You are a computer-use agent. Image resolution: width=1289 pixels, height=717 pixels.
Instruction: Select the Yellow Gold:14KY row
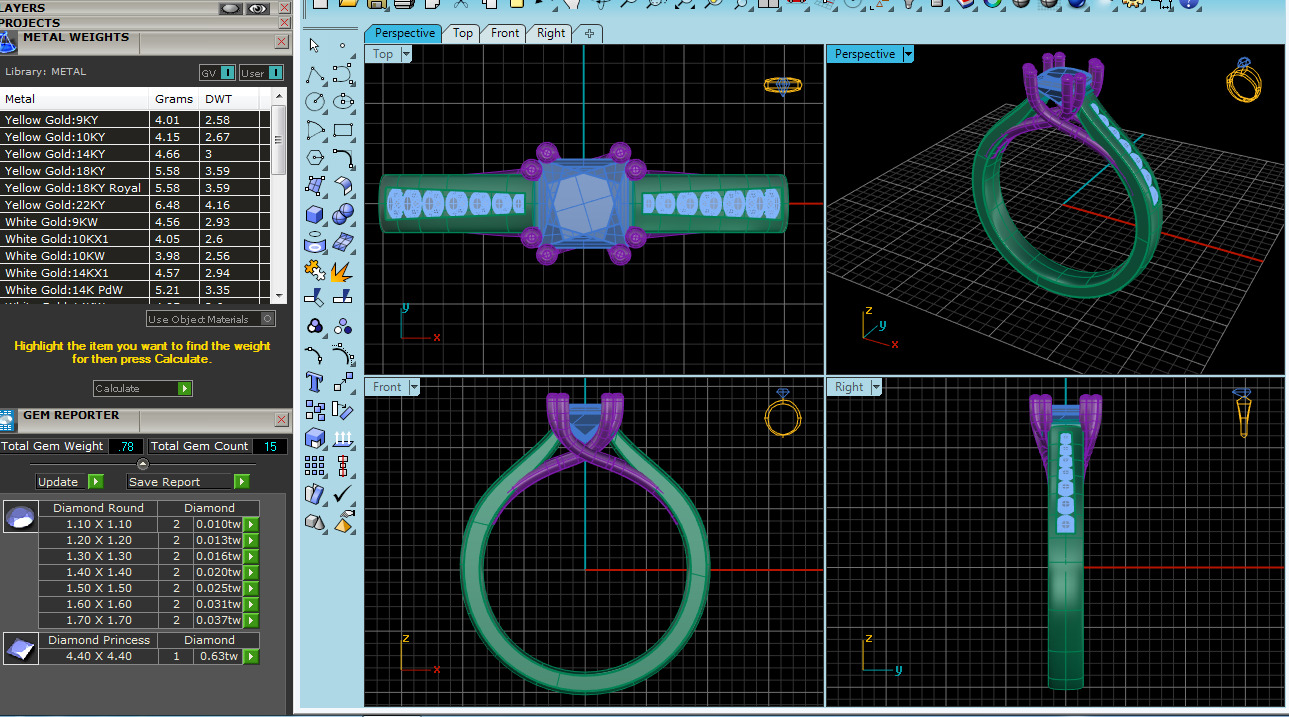point(136,154)
